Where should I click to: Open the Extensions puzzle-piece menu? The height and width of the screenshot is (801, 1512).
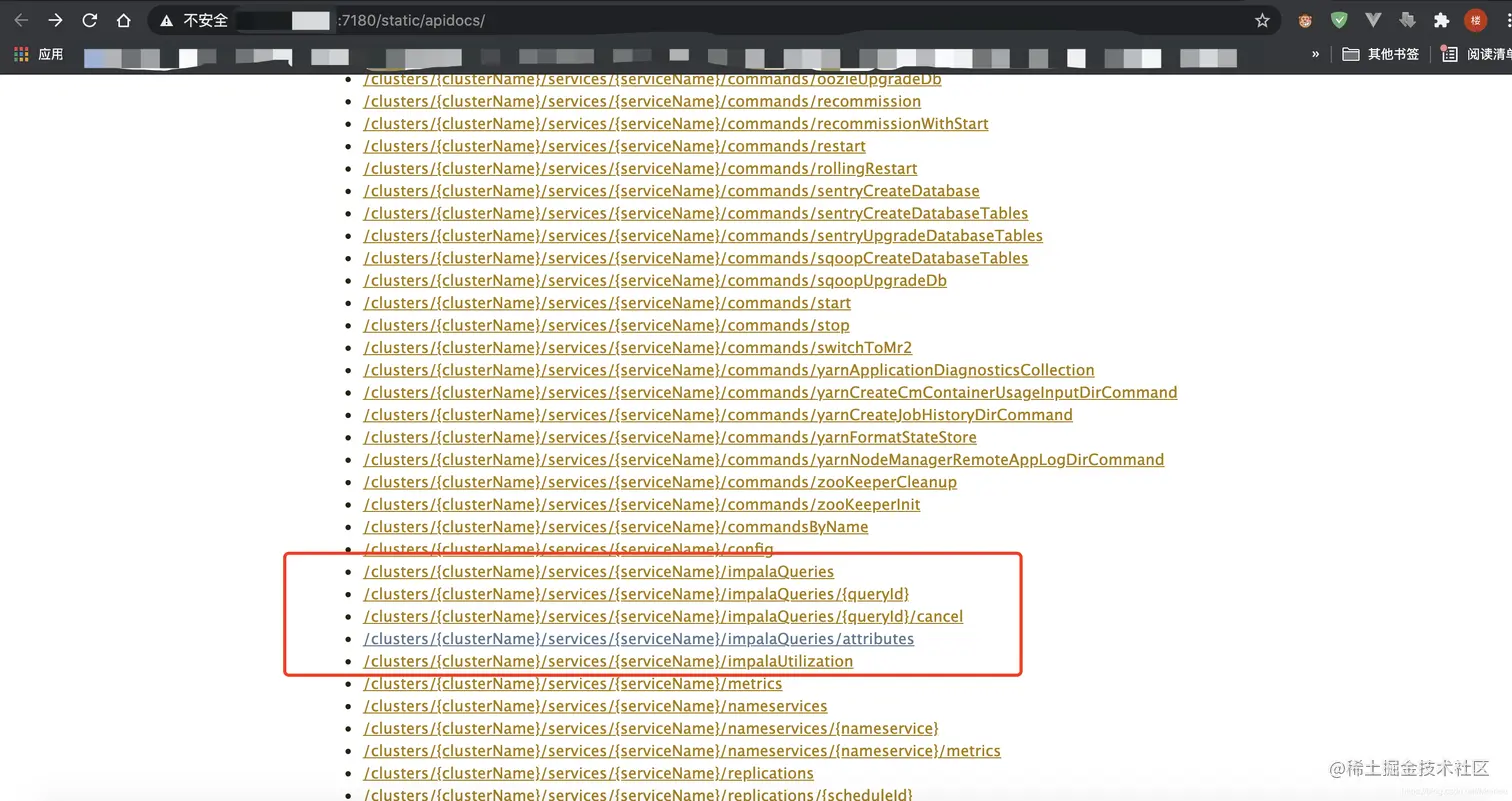pos(1441,20)
